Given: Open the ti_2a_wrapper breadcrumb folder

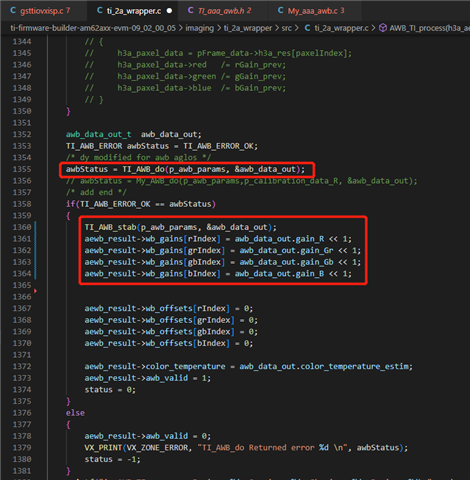Looking at the screenshot, I should coord(248,28).
